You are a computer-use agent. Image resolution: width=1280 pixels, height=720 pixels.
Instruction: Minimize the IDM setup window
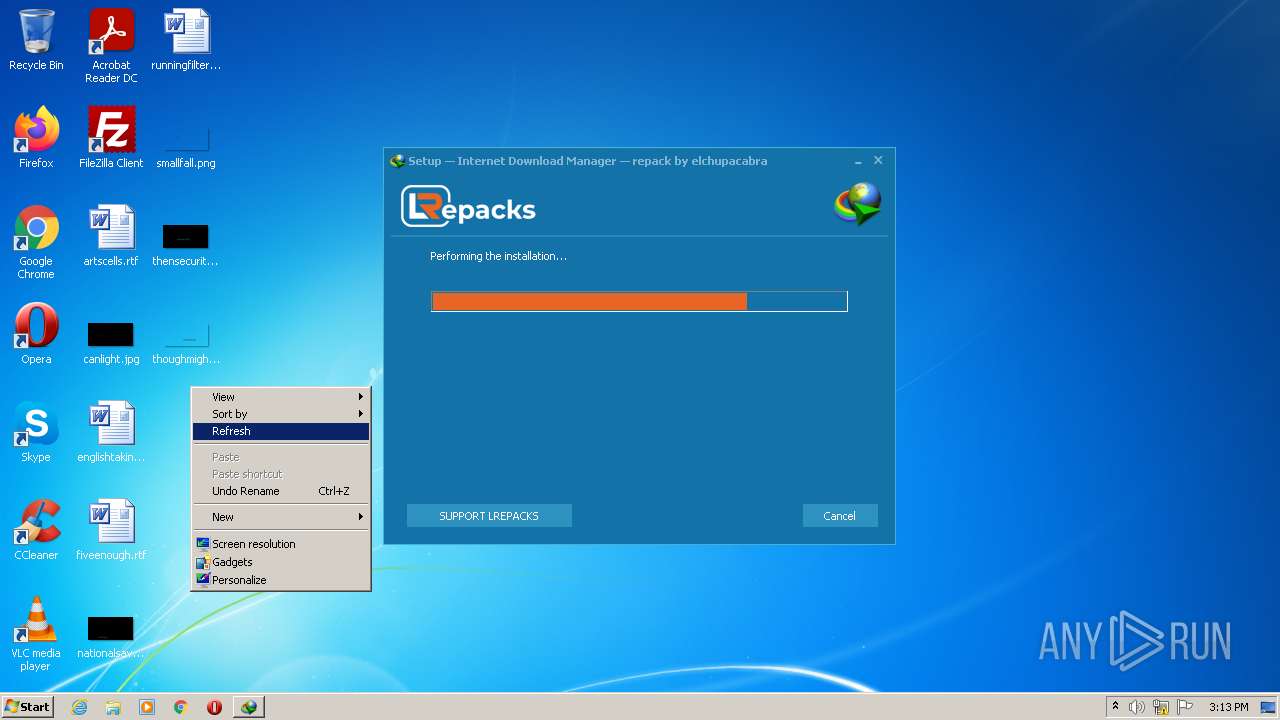point(858,161)
